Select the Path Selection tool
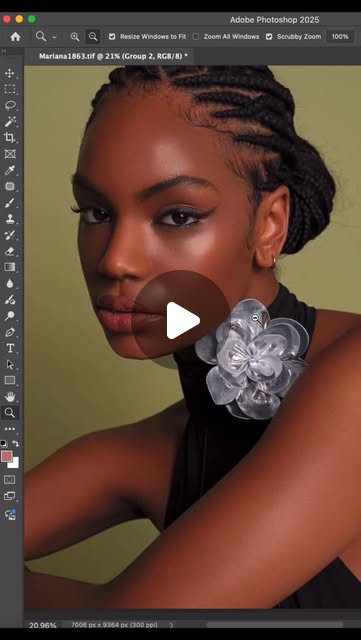 point(10,364)
